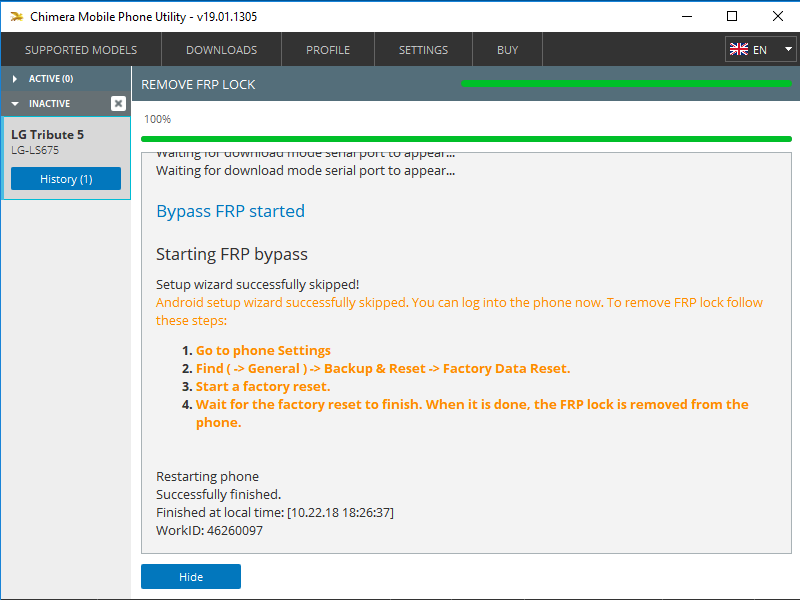Click step 'Start a factory reset.'

tap(263, 387)
